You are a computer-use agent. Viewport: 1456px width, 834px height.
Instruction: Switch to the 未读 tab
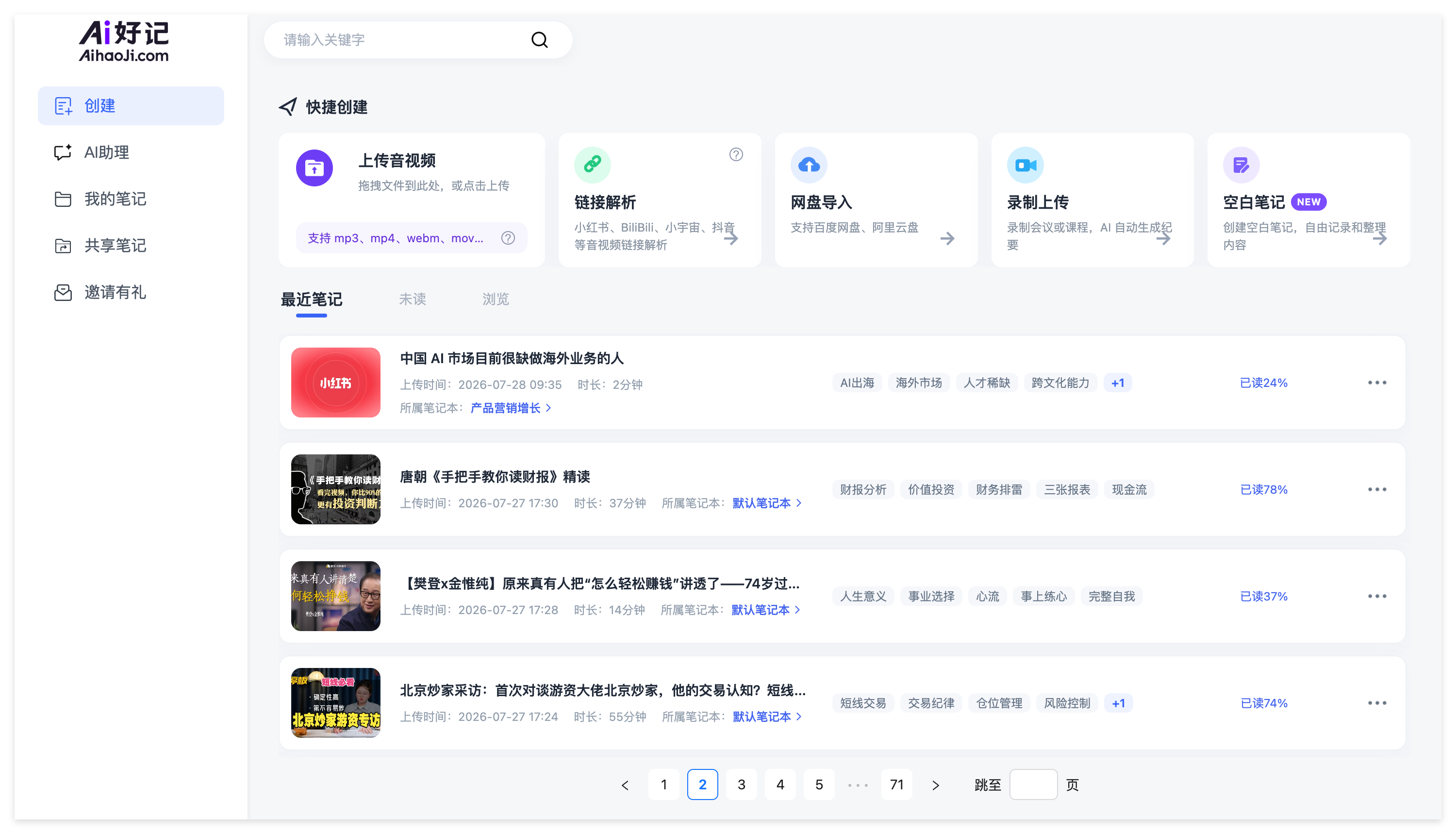(x=412, y=299)
